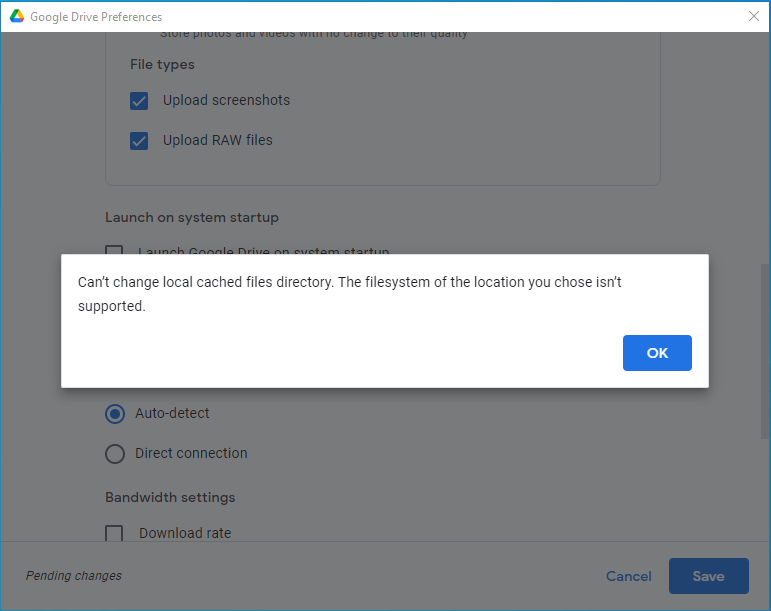Viewport: 771px width, 611px height.
Task: Uncheck the Upload RAW files checkbox
Action: 139,141
